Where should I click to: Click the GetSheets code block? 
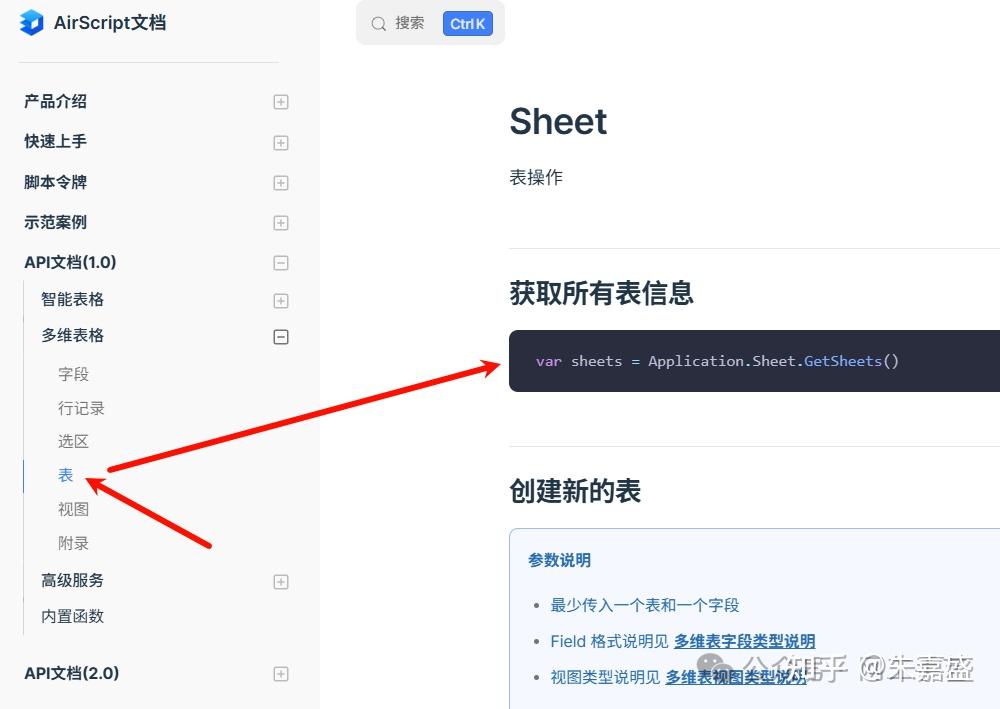tap(754, 361)
